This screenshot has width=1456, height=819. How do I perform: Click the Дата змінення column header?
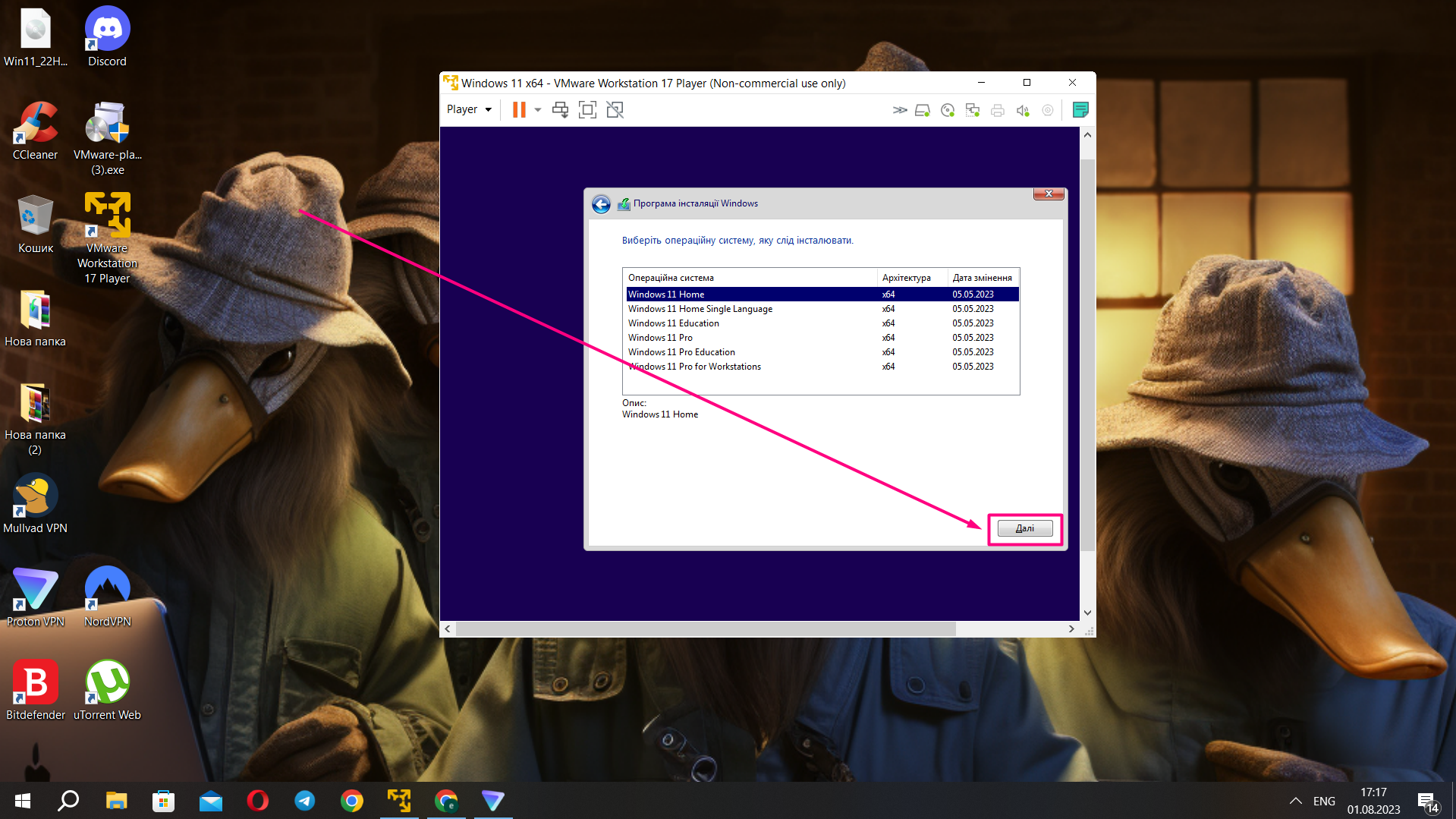(x=983, y=278)
